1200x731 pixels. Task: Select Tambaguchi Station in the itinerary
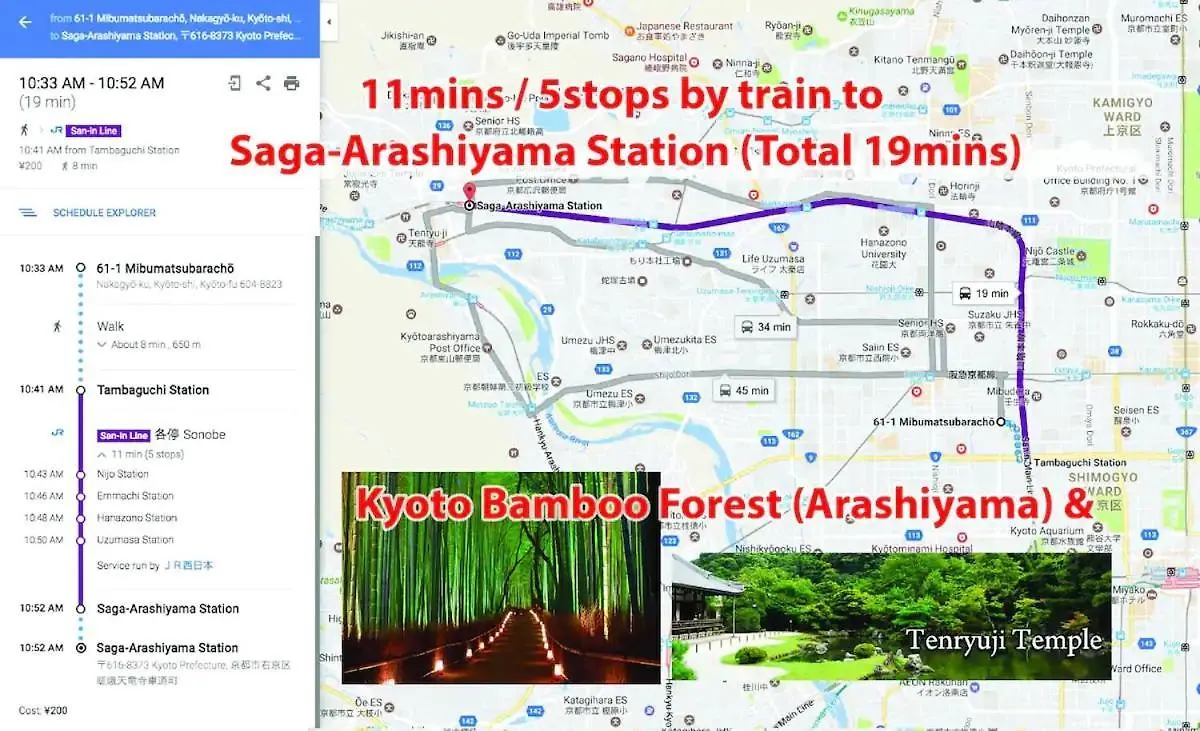click(153, 390)
